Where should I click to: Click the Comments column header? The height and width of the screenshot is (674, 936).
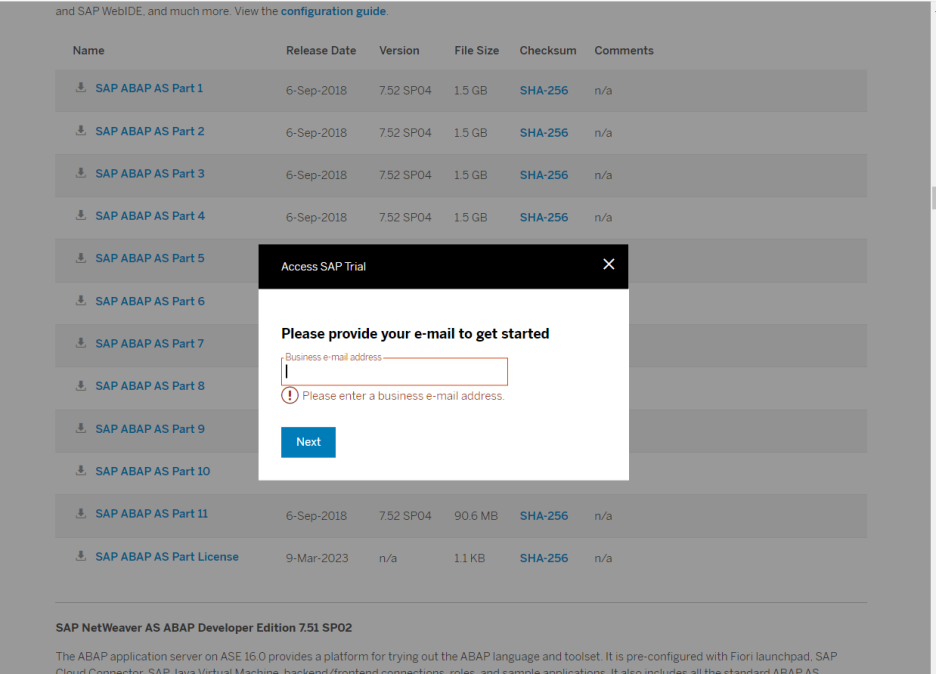point(624,51)
